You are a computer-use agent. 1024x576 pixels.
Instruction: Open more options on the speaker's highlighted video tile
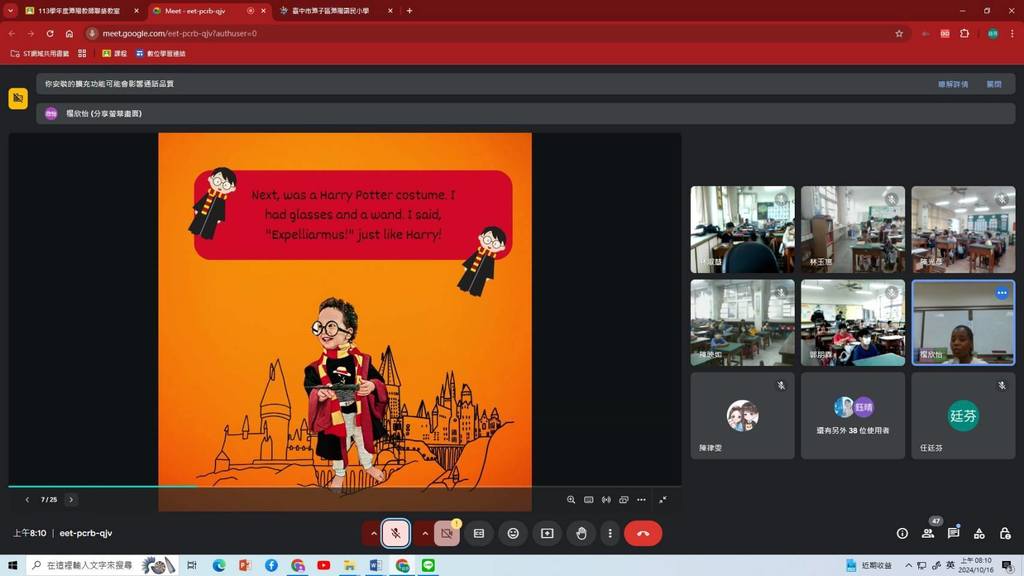[1002, 293]
